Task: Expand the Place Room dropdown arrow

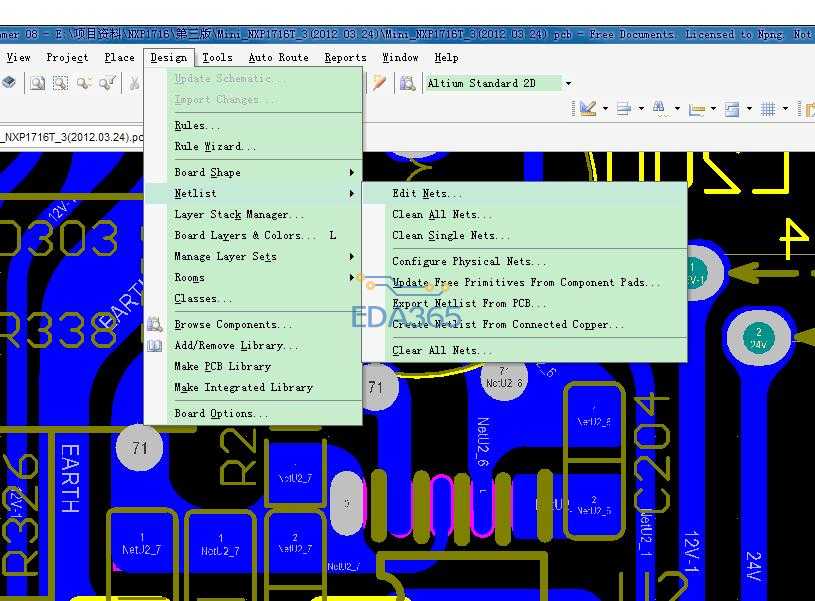Action: coord(749,109)
